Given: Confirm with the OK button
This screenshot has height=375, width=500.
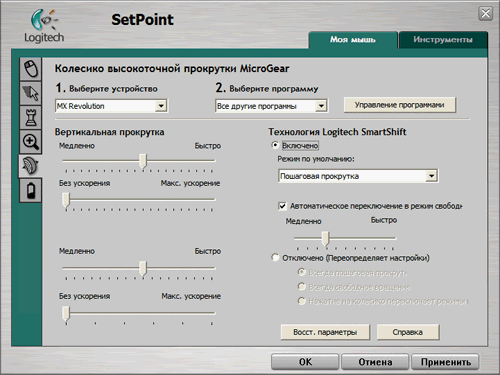Looking at the screenshot, I should [305, 362].
